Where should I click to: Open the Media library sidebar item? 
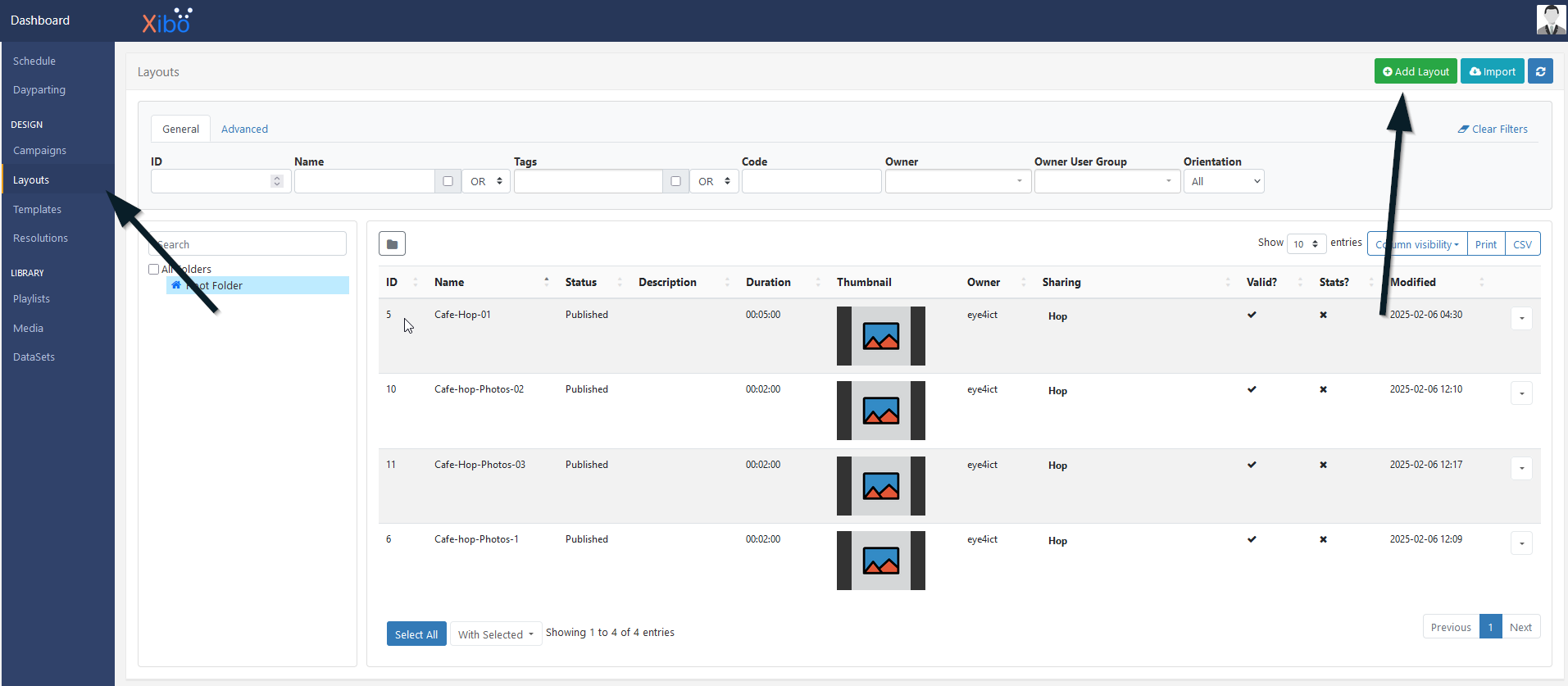pos(28,329)
